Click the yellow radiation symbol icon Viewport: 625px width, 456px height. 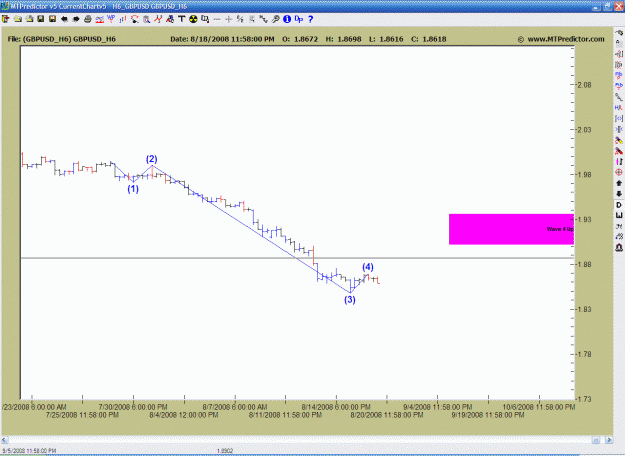[193, 19]
